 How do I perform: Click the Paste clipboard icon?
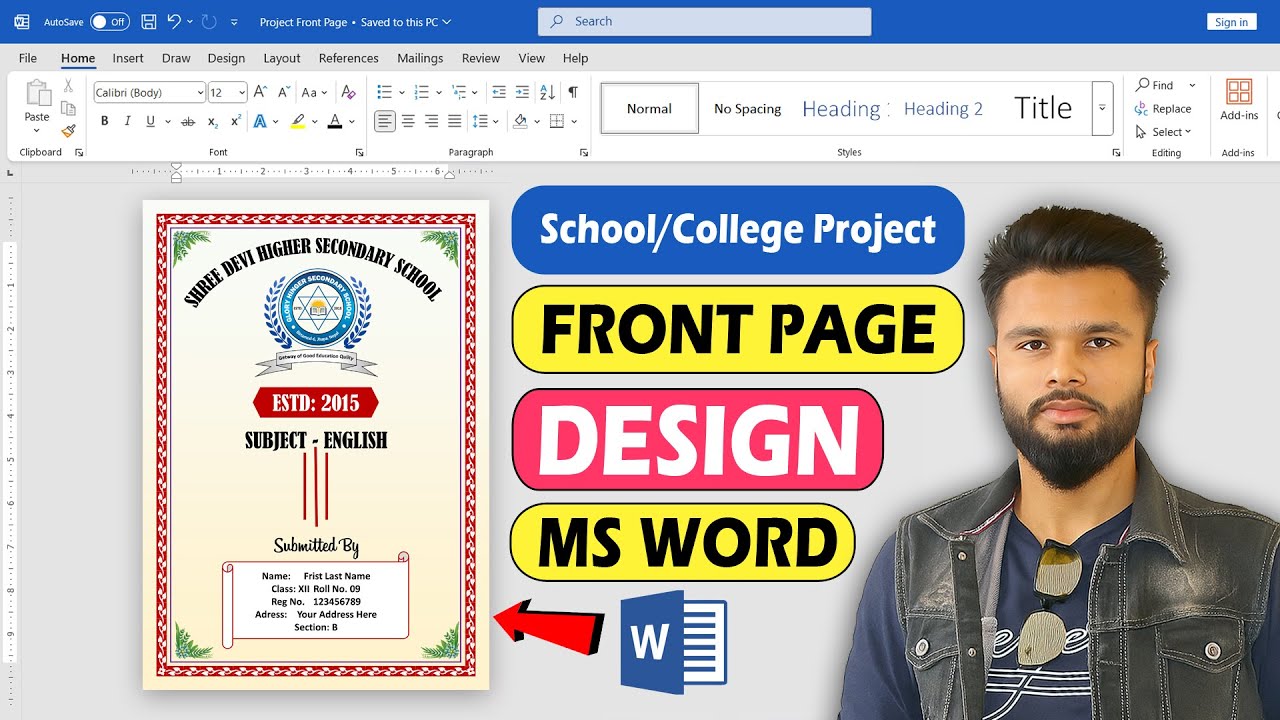point(38,93)
